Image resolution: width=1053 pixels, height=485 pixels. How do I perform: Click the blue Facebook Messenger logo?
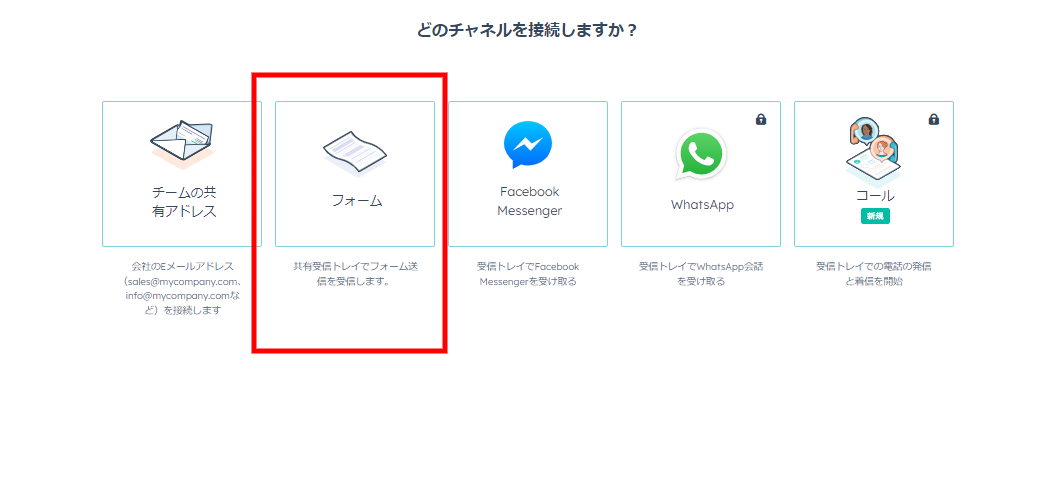[x=528, y=144]
